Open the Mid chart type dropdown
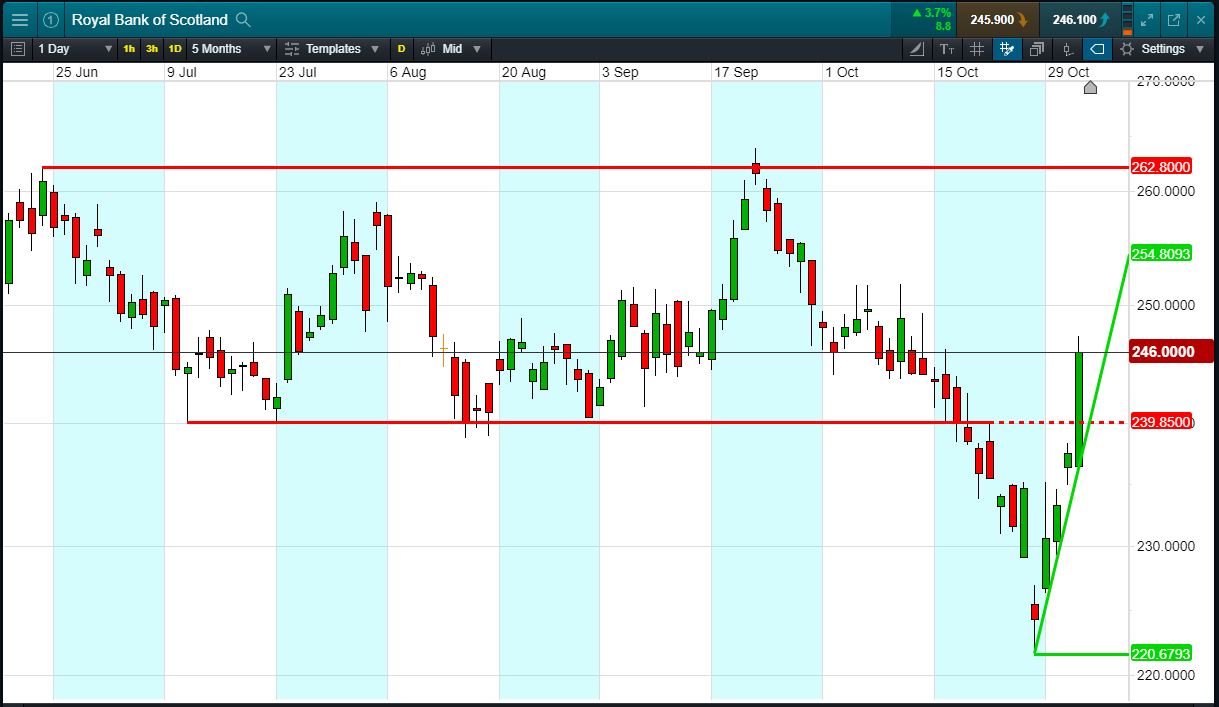This screenshot has width=1219, height=707. [x=452, y=48]
